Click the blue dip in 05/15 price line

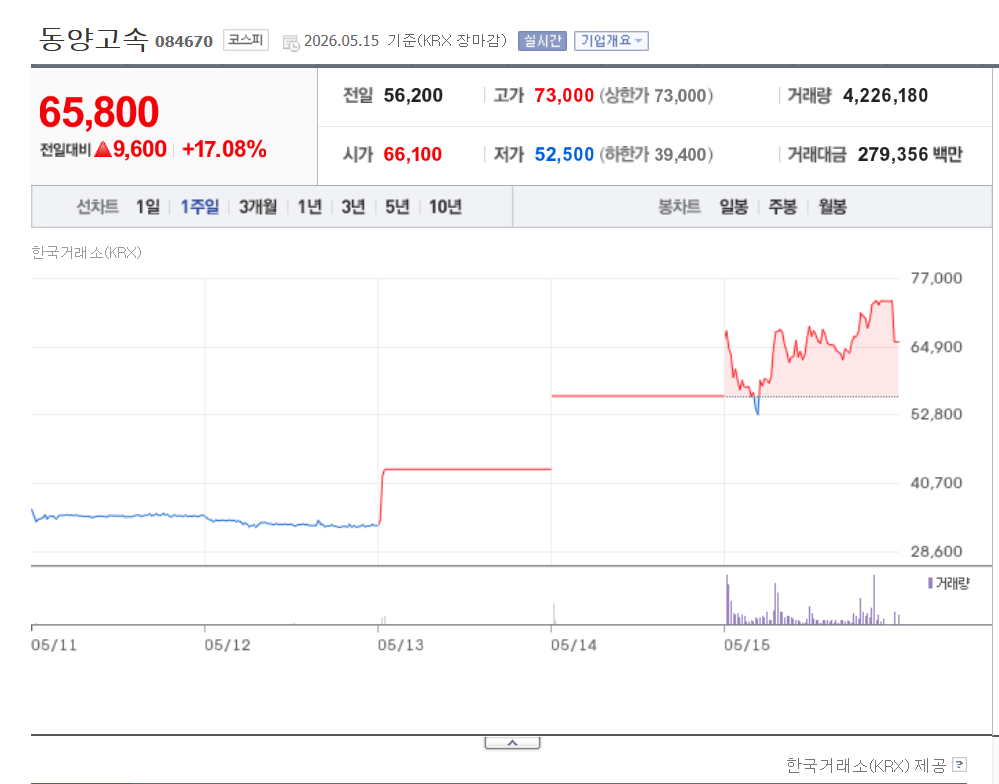coord(757,406)
